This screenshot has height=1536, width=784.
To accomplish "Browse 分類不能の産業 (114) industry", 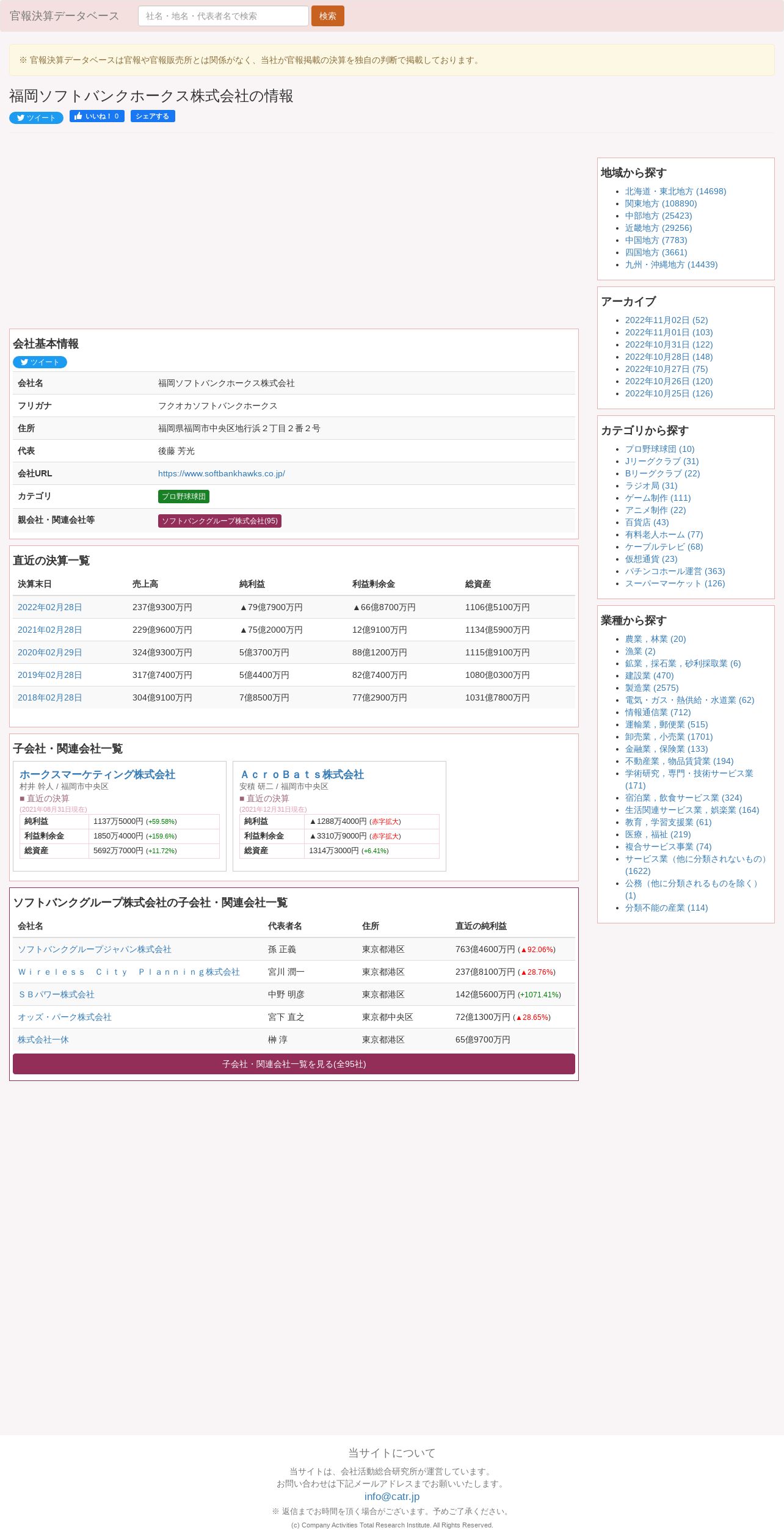I will point(666,908).
